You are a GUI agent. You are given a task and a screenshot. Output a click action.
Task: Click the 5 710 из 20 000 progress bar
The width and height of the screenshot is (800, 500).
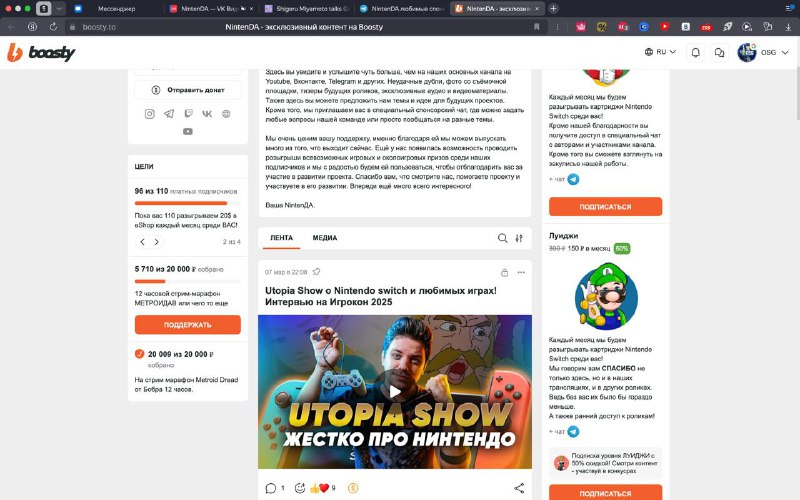tap(188, 281)
